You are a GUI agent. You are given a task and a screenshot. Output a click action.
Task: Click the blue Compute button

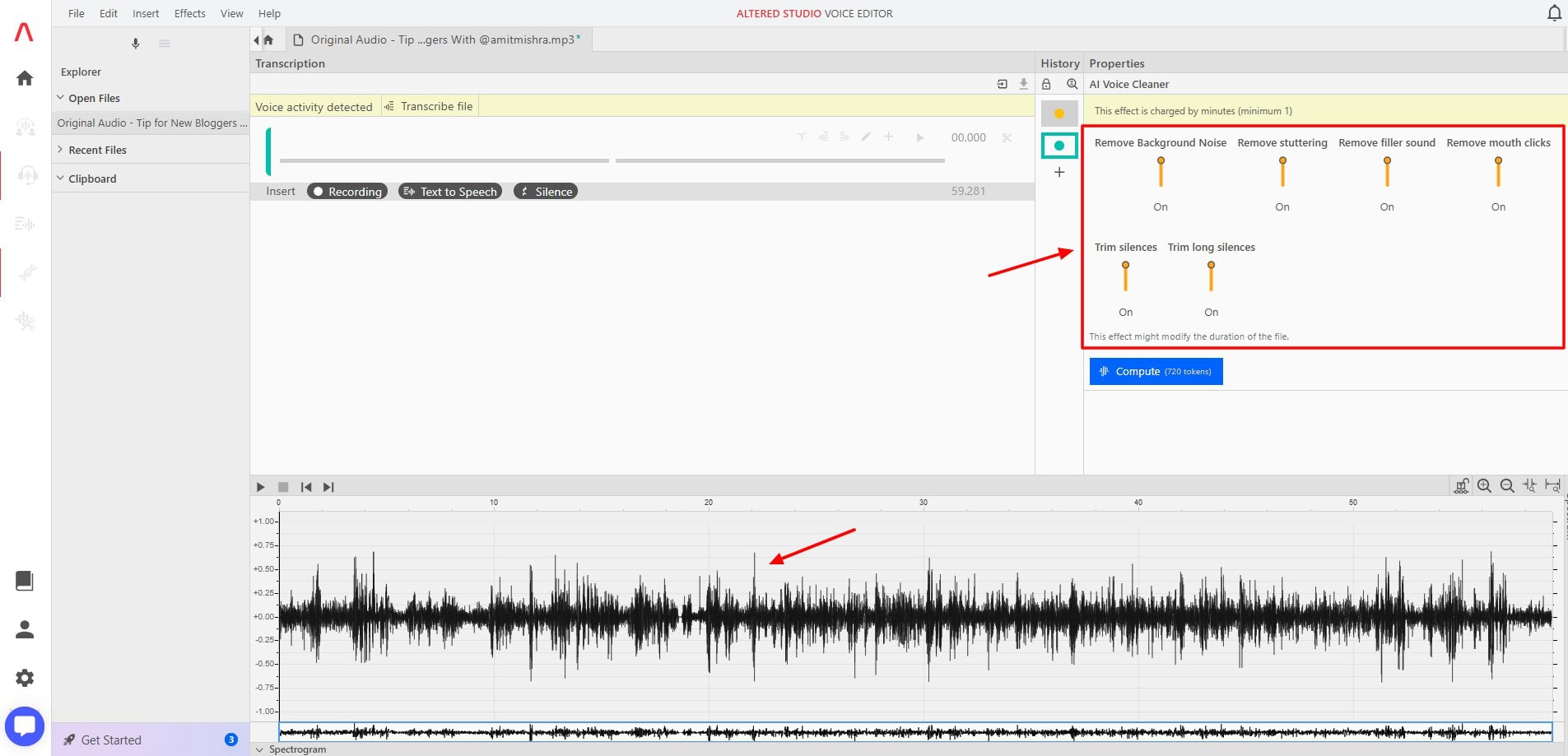pyautogui.click(x=1156, y=371)
